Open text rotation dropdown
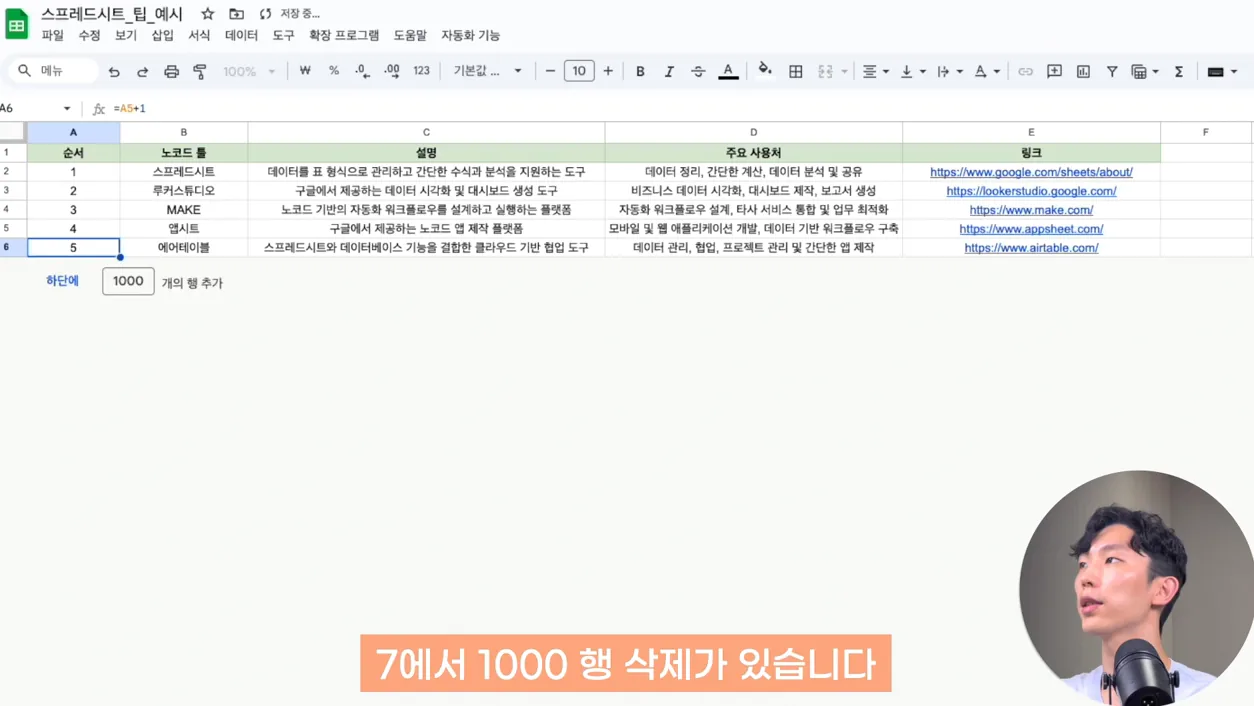 click(x=986, y=72)
